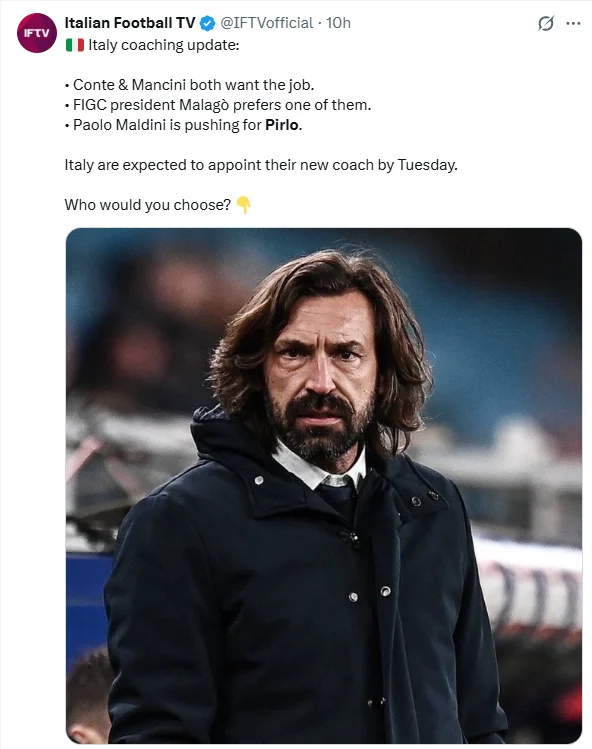592x749 pixels.
Task: Click the 10h post timestamp
Action: (x=338, y=23)
